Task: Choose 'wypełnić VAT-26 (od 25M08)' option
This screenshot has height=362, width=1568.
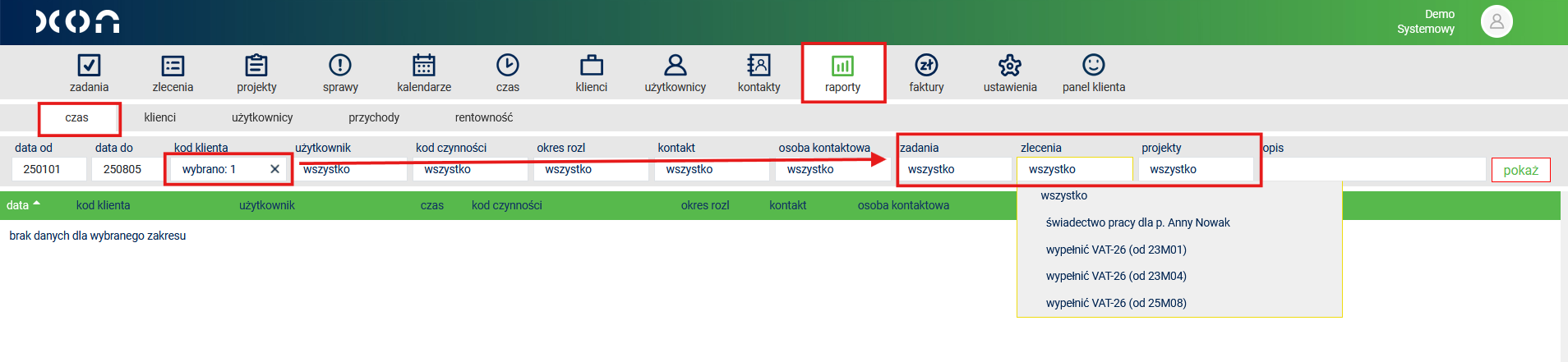Action: (1116, 303)
